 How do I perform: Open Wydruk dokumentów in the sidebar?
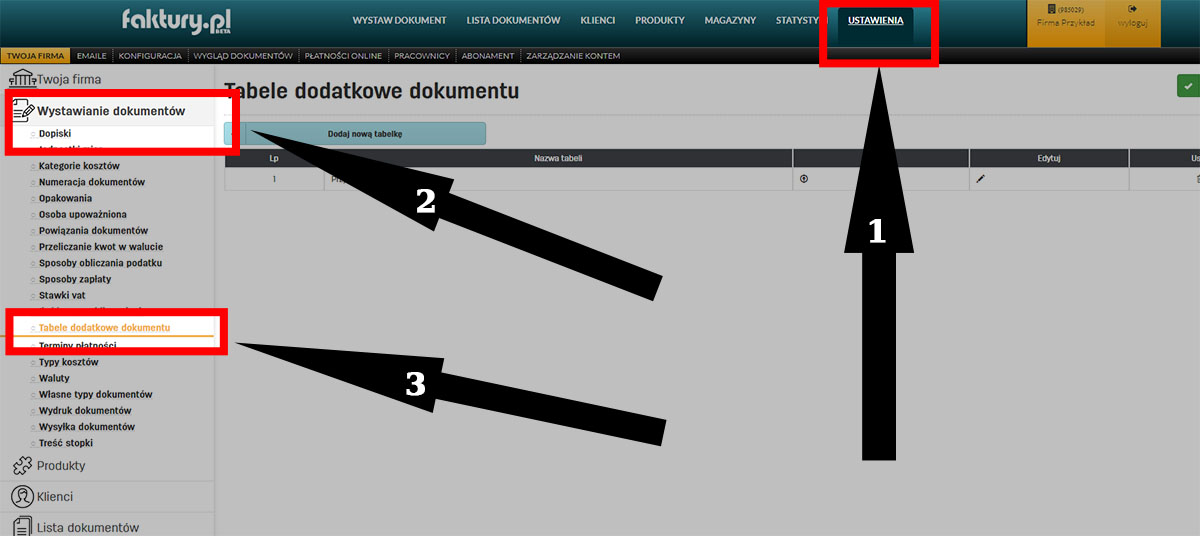[85, 410]
